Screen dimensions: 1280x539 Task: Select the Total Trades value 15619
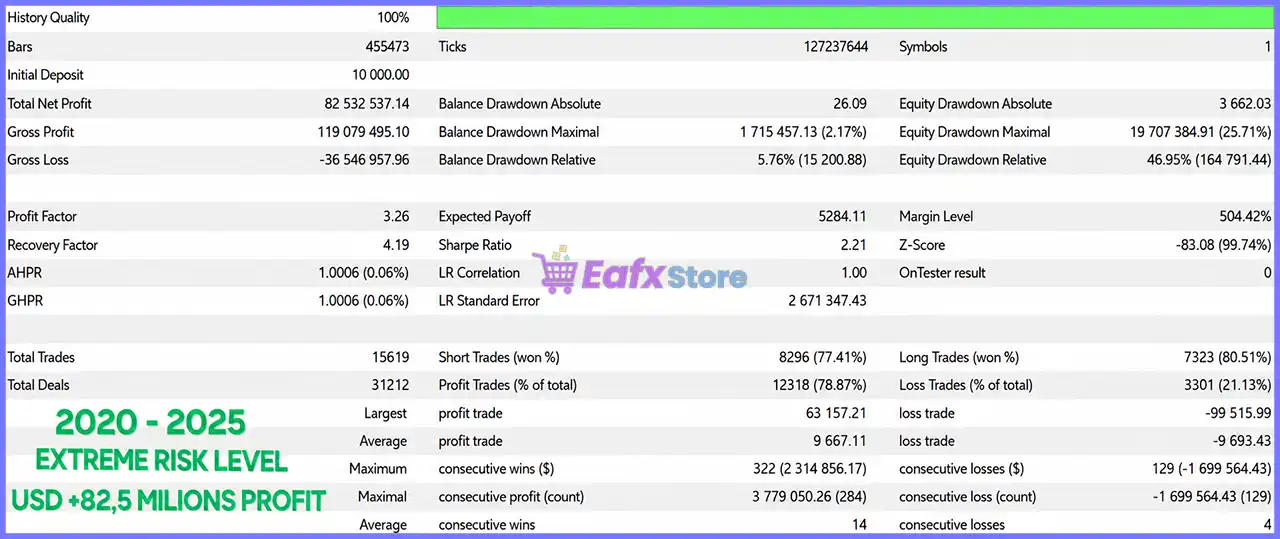[x=391, y=358]
